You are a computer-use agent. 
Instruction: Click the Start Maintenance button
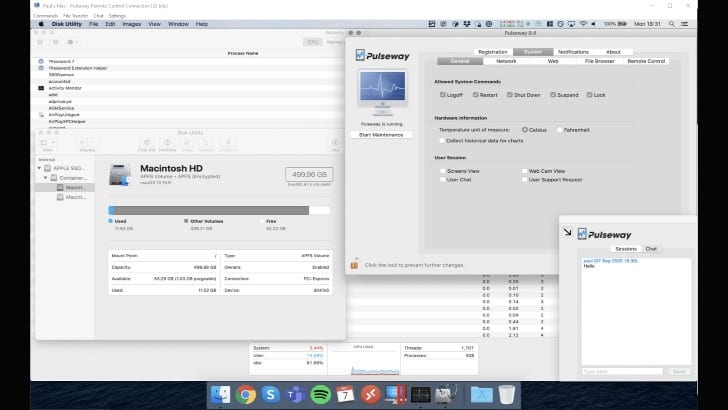(381, 135)
